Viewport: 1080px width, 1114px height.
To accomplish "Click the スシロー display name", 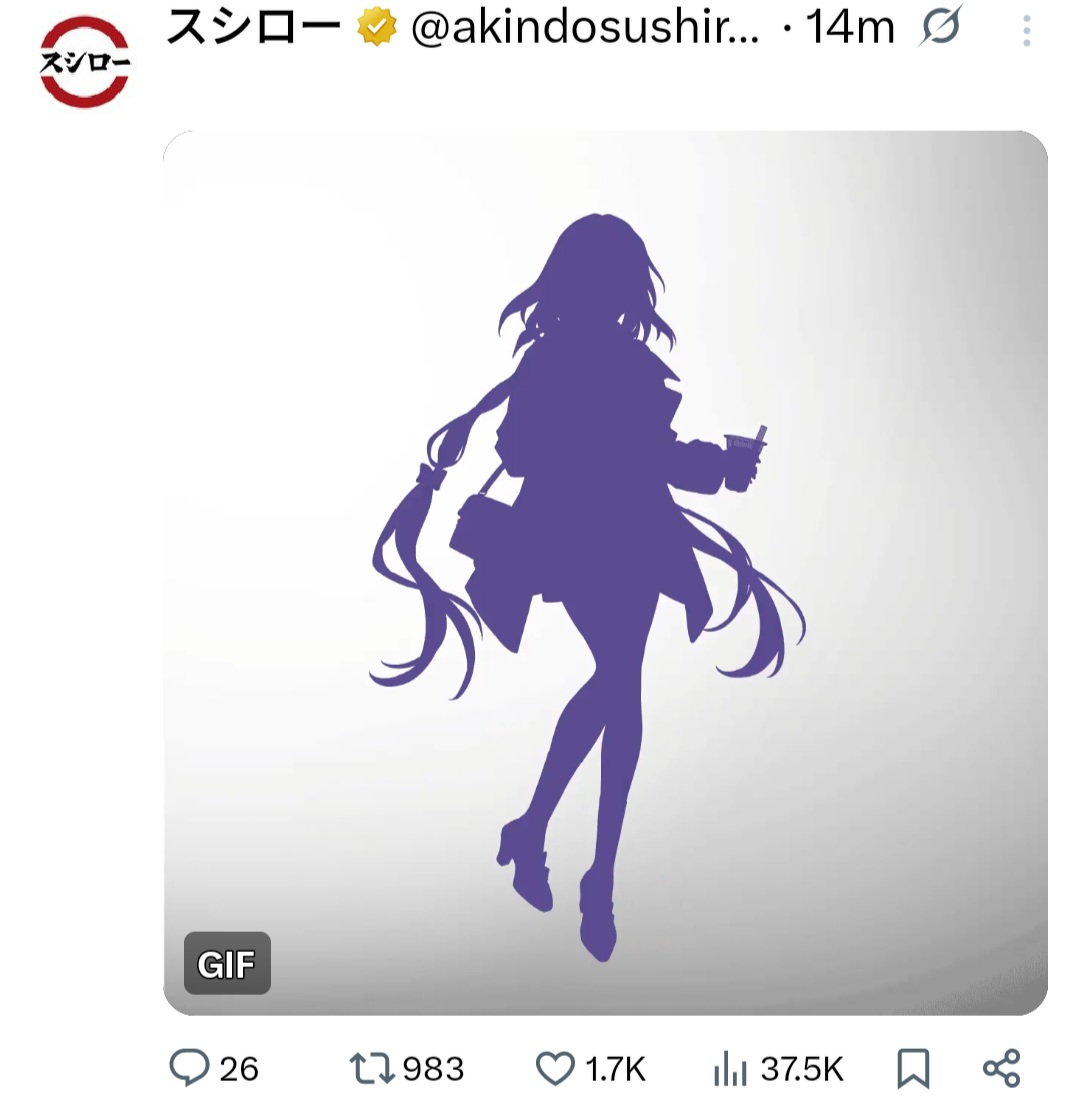I will (x=254, y=28).
